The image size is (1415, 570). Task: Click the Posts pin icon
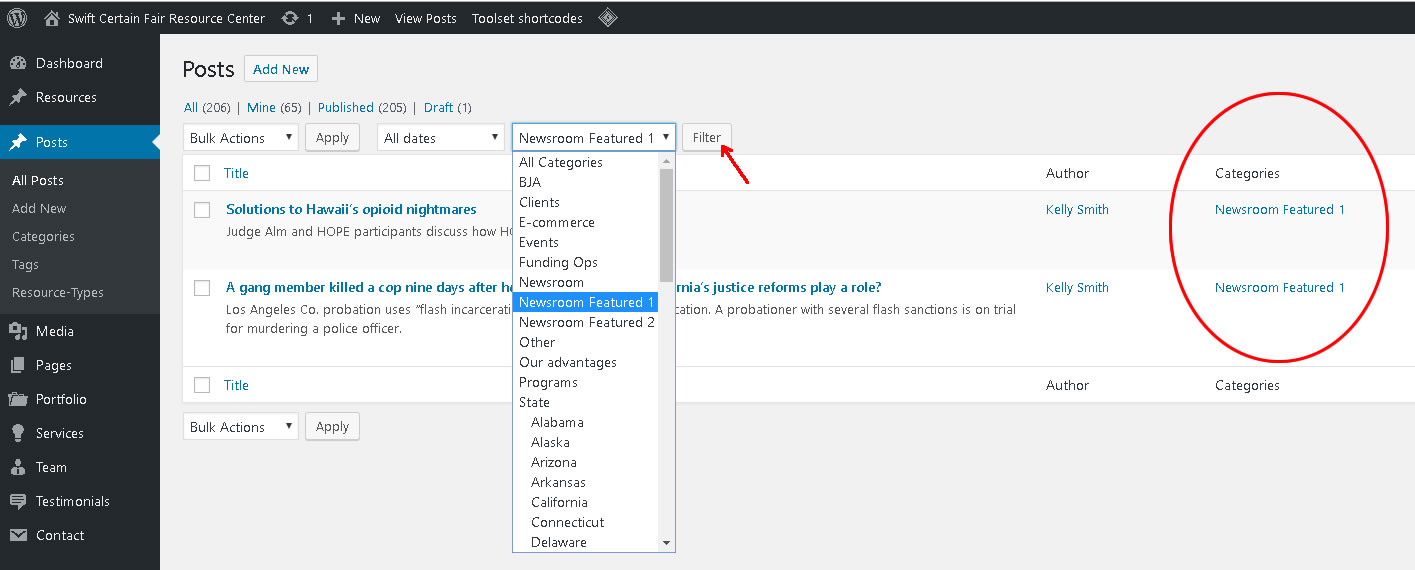18,142
